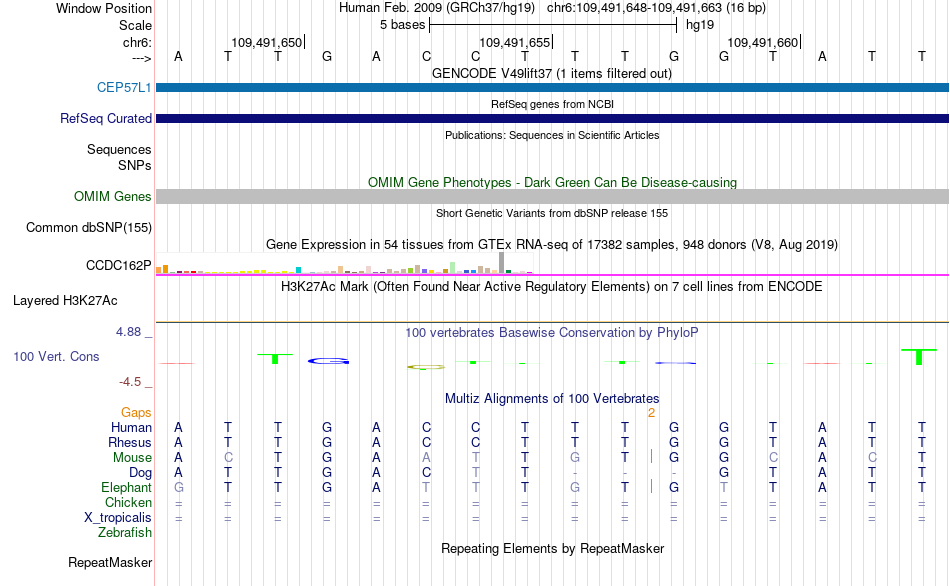950x586 pixels.
Task: Click the 109,491,650 coordinate marker
Action: (267, 42)
